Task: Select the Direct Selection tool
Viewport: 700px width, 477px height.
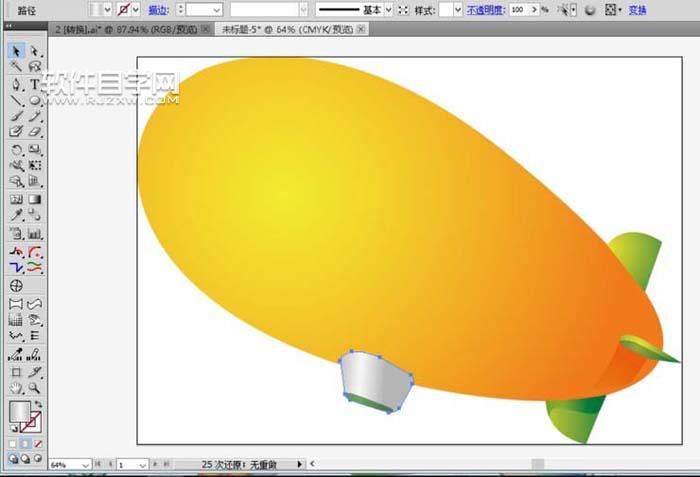Action: [35, 51]
